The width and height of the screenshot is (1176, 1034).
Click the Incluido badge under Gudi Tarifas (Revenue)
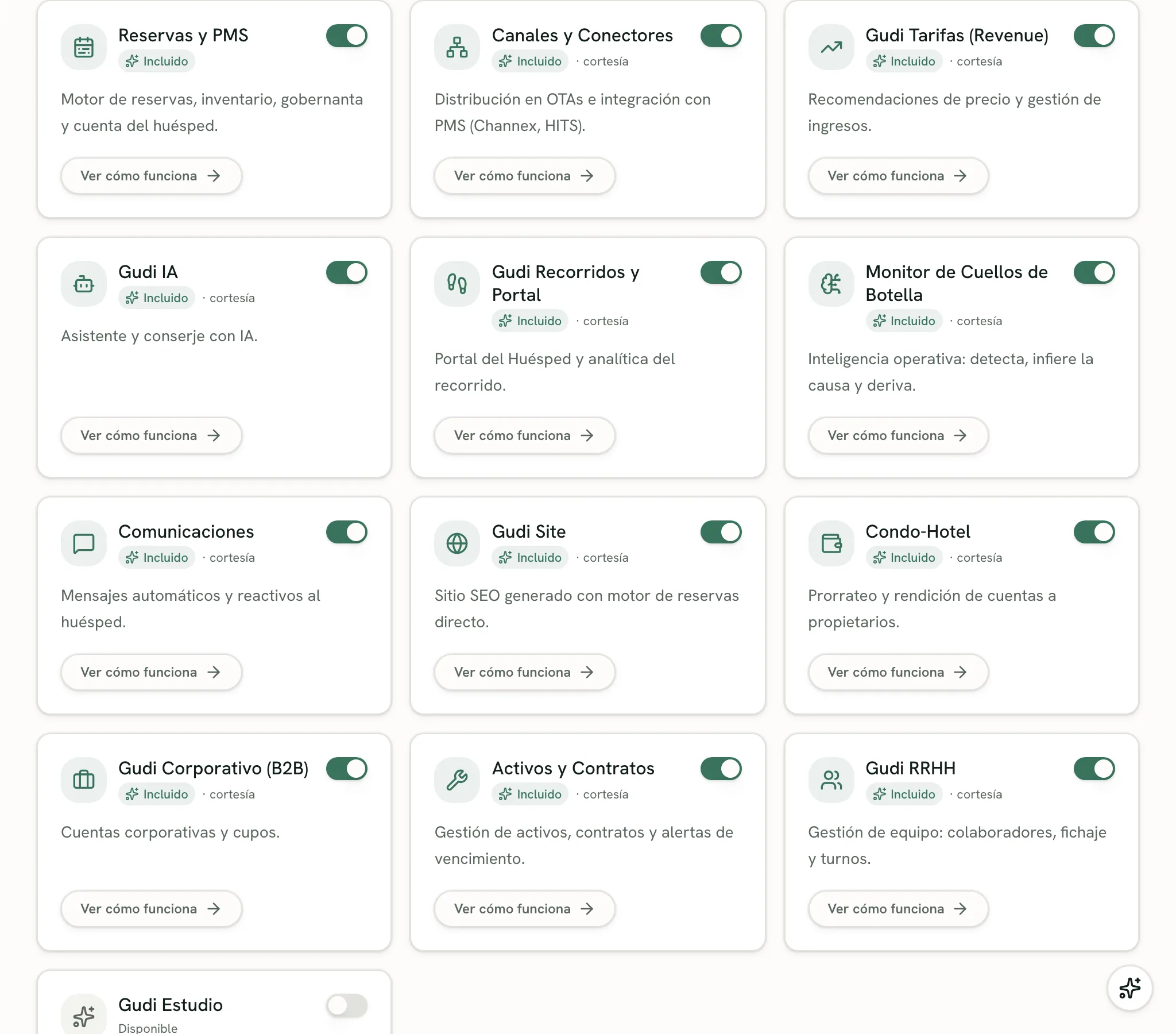click(904, 61)
